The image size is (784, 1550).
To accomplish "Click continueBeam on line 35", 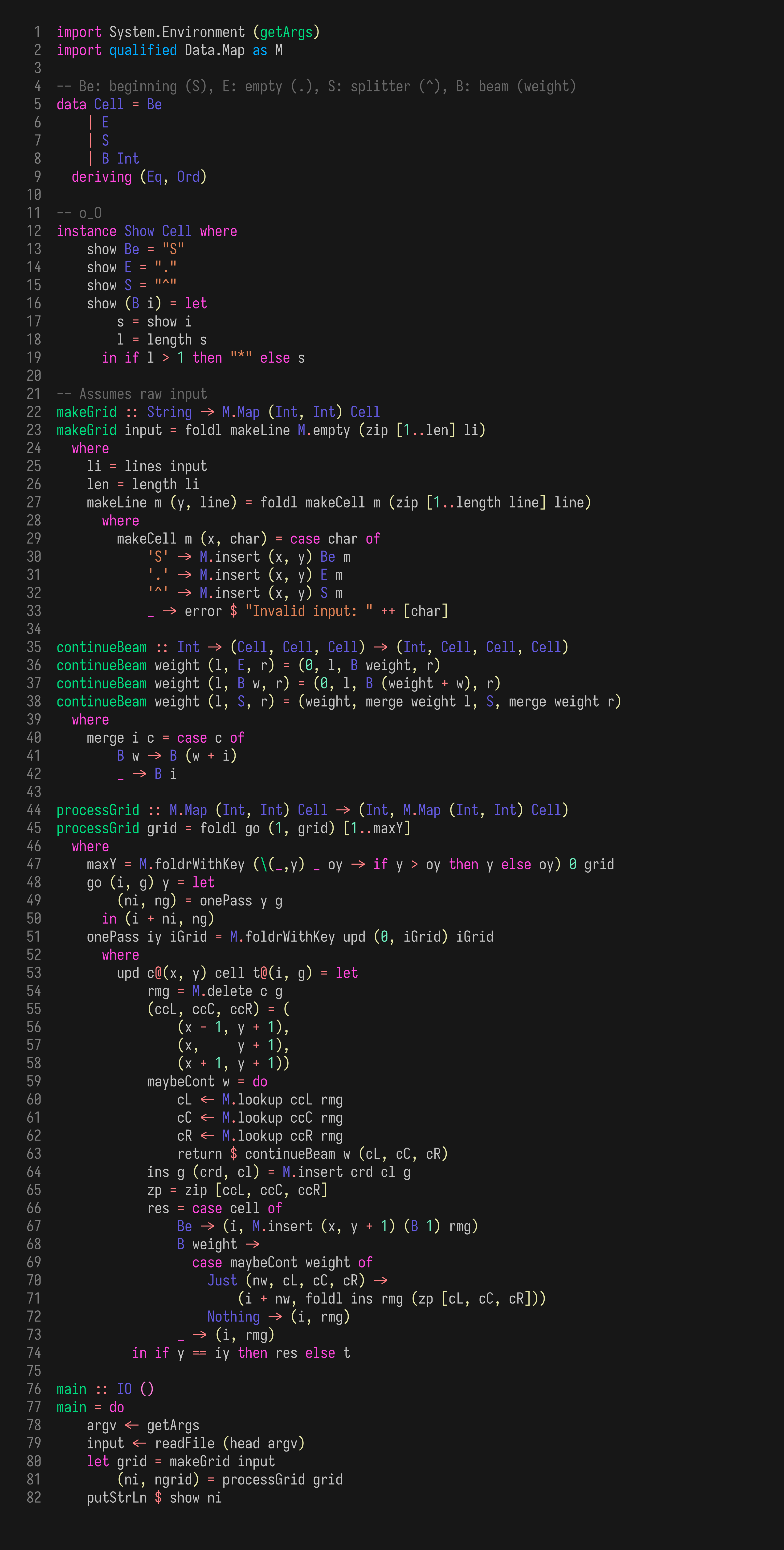I will click(x=101, y=647).
